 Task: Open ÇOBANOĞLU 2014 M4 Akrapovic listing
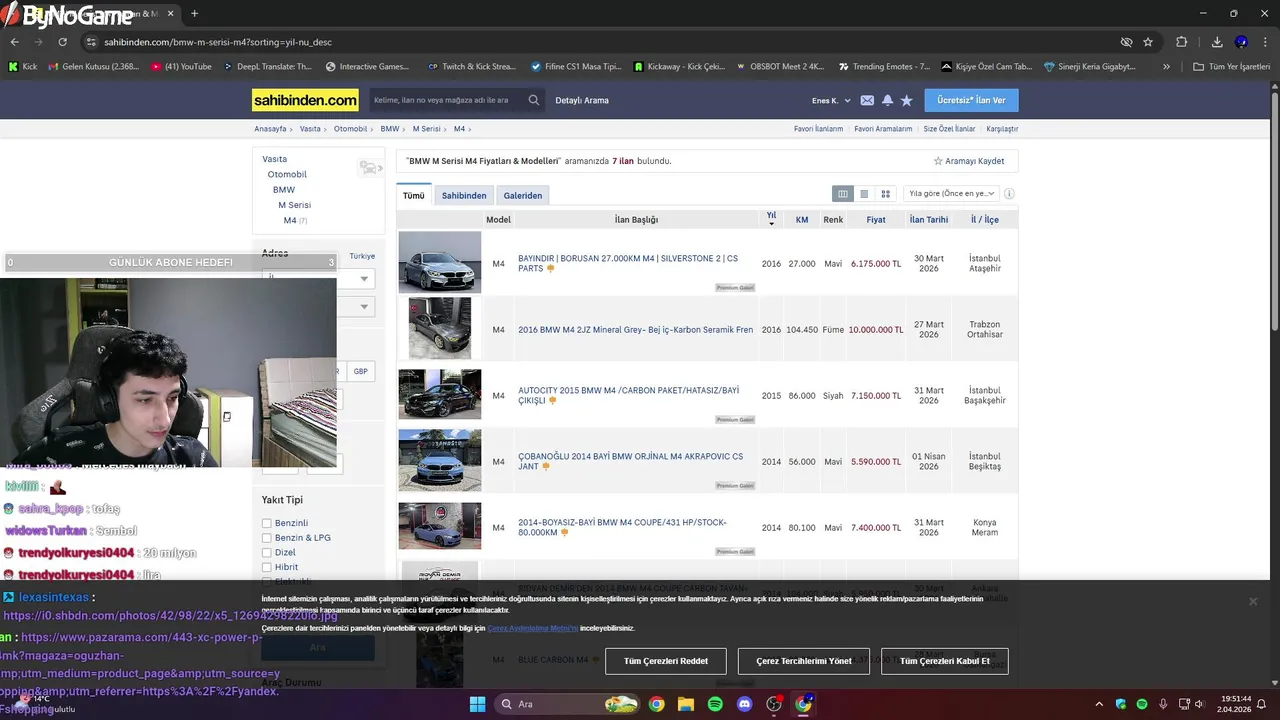coord(631,461)
